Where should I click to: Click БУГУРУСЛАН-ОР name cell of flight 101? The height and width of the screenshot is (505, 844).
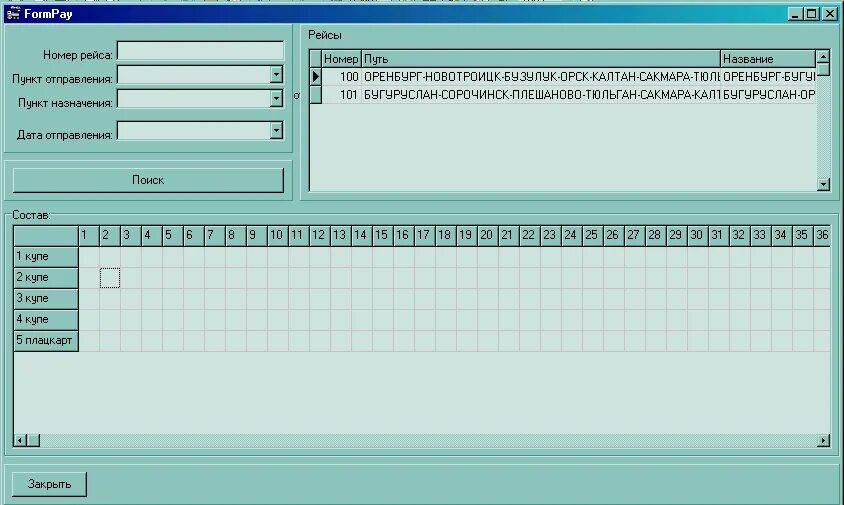(768, 95)
